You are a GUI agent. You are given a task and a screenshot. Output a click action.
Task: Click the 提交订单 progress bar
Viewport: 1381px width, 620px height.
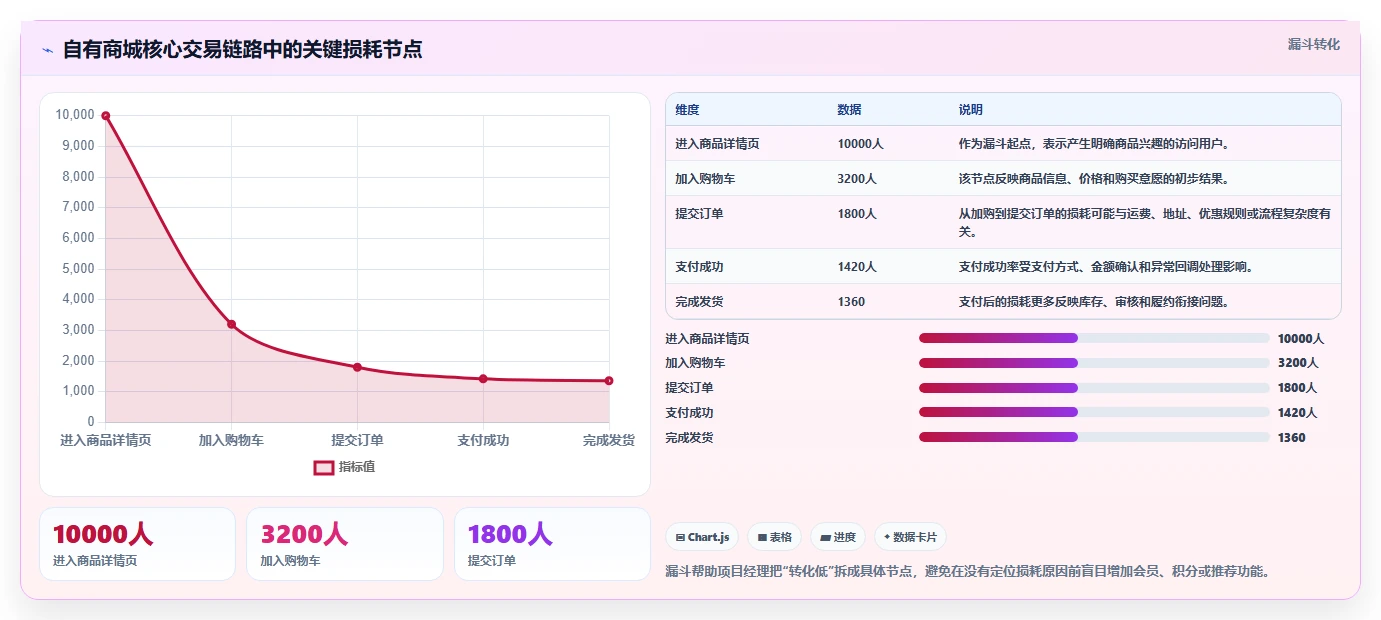pos(1094,388)
